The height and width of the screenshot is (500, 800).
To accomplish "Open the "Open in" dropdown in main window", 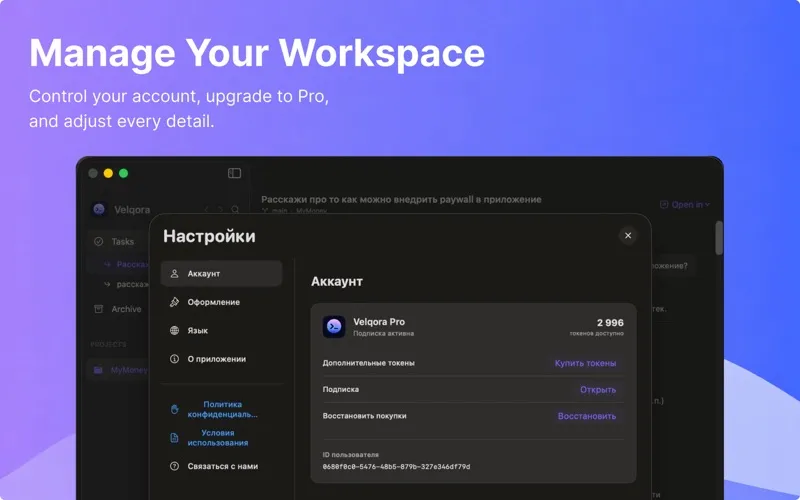I will point(685,205).
